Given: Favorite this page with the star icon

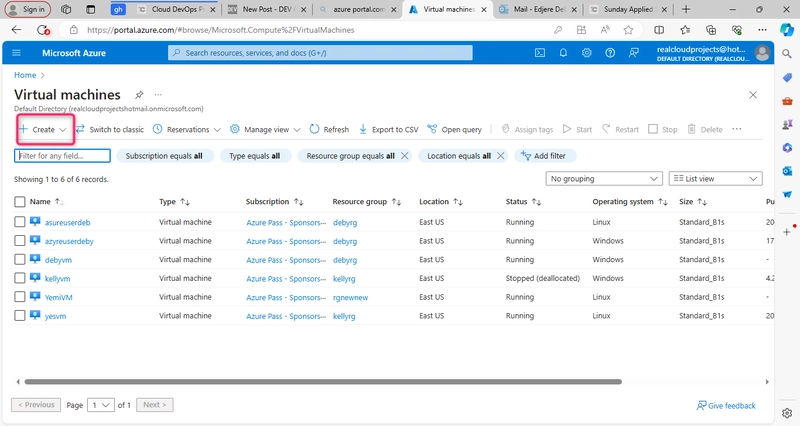Looking at the screenshot, I should click(x=629, y=30).
